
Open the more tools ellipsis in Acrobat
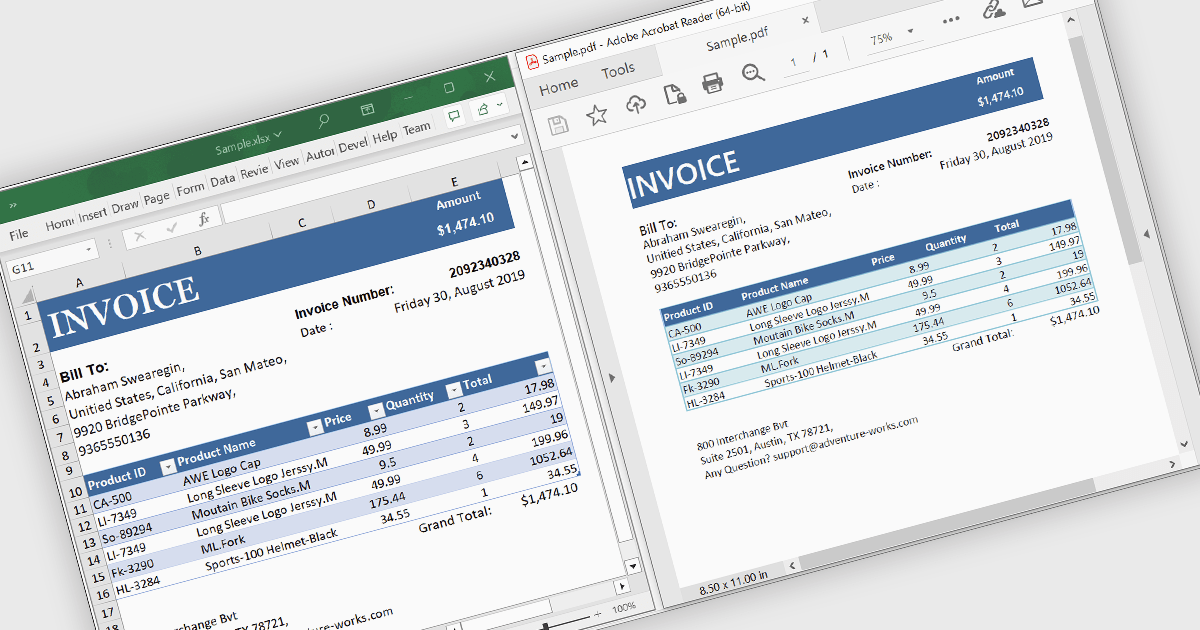pos(951,20)
